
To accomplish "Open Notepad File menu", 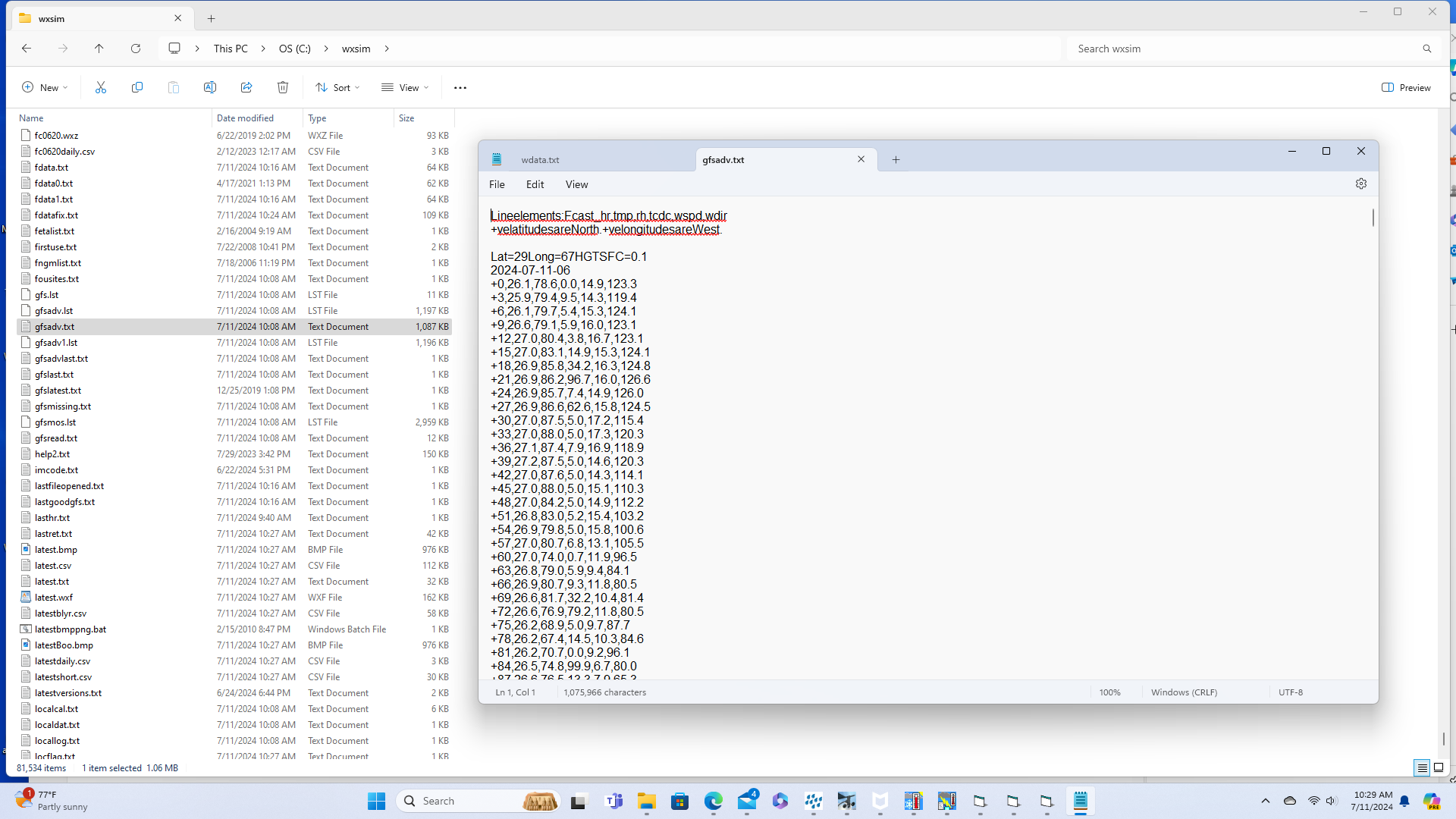I will pyautogui.click(x=497, y=184).
